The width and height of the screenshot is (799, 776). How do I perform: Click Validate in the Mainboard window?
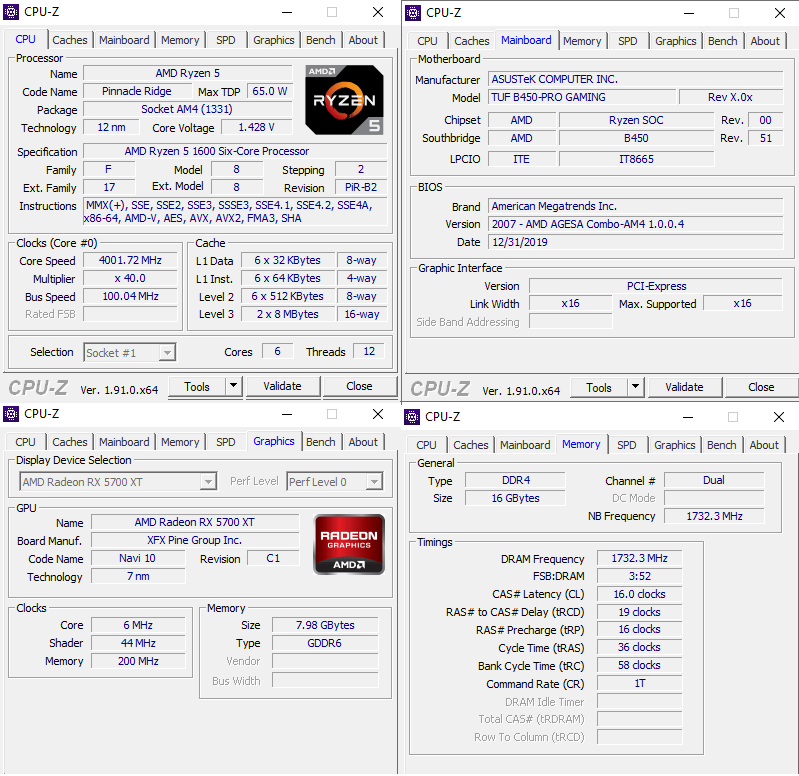(x=684, y=387)
